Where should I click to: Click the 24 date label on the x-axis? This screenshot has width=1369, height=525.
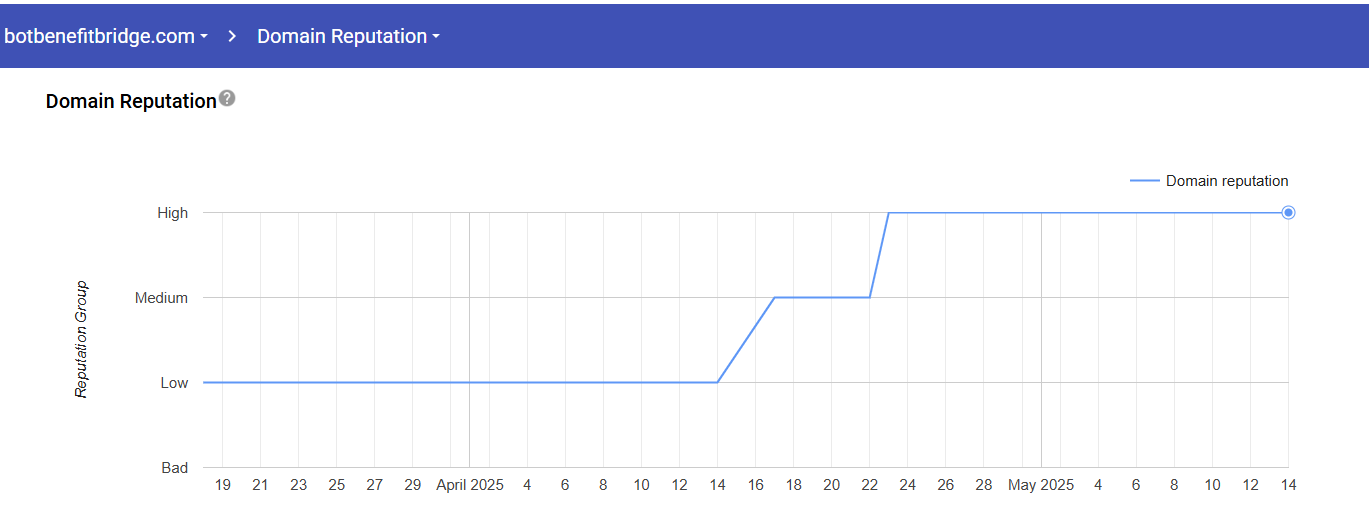(x=908, y=485)
